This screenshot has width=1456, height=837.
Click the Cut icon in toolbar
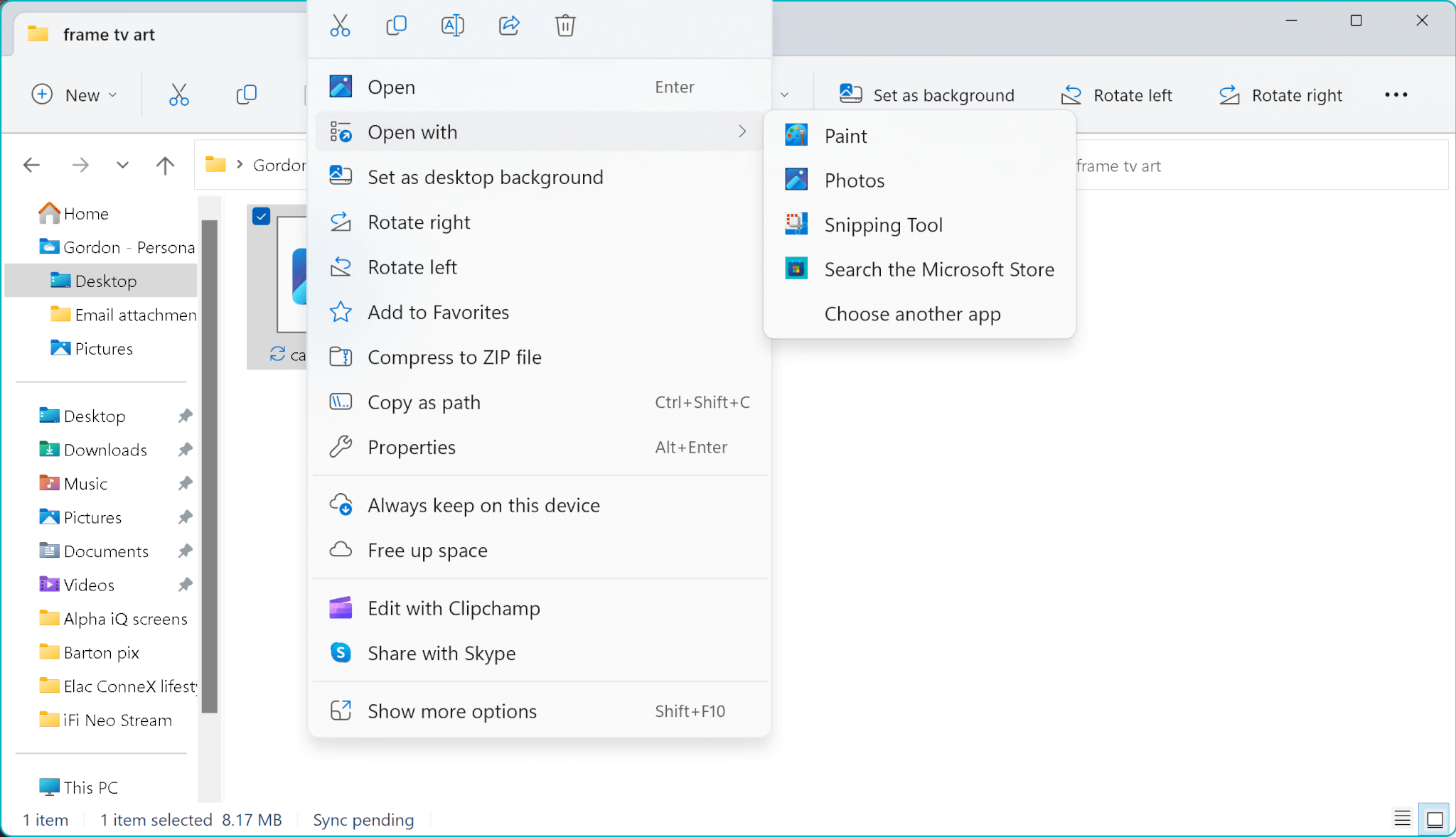click(x=179, y=94)
